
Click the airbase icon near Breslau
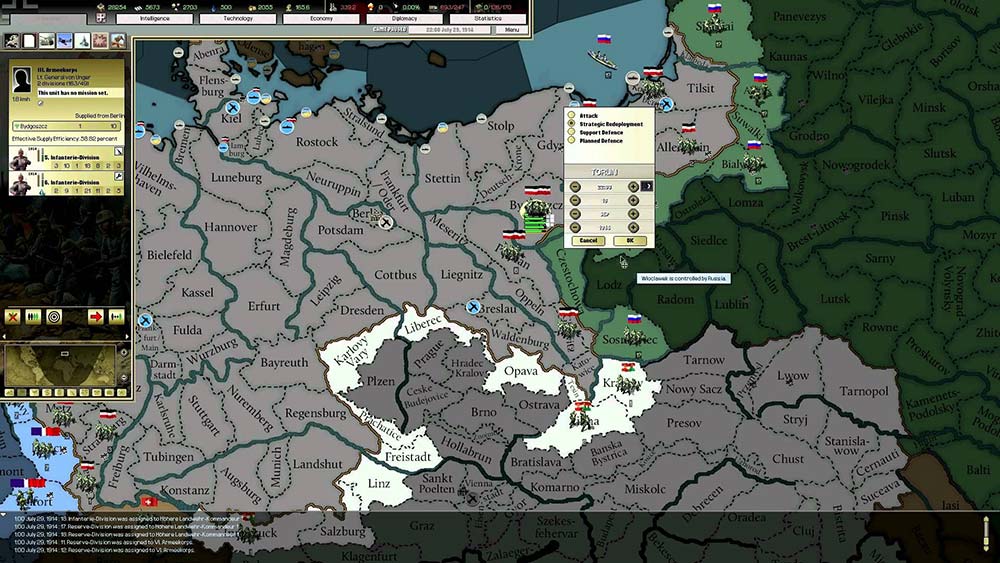pos(473,306)
